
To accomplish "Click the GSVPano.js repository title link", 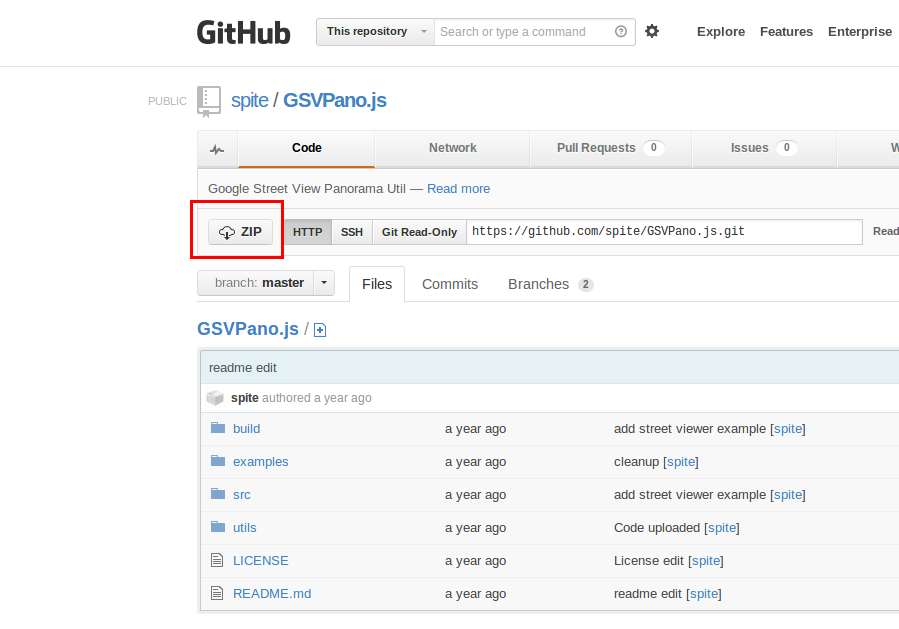I will coord(335,100).
